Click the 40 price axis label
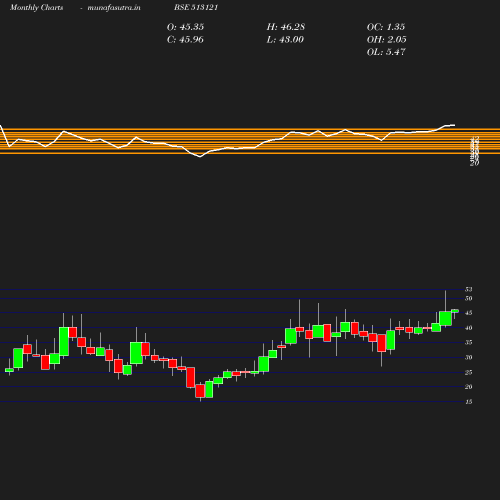The height and width of the screenshot is (500, 500). [x=469, y=328]
